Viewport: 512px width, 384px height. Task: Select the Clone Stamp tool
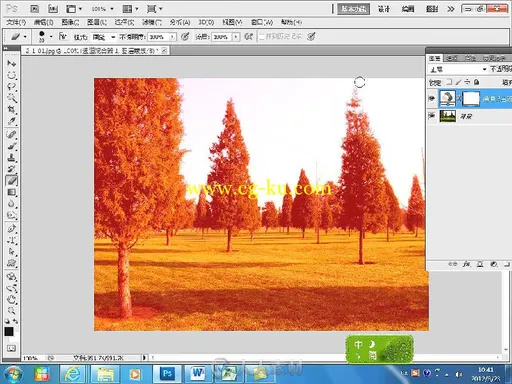[12, 158]
